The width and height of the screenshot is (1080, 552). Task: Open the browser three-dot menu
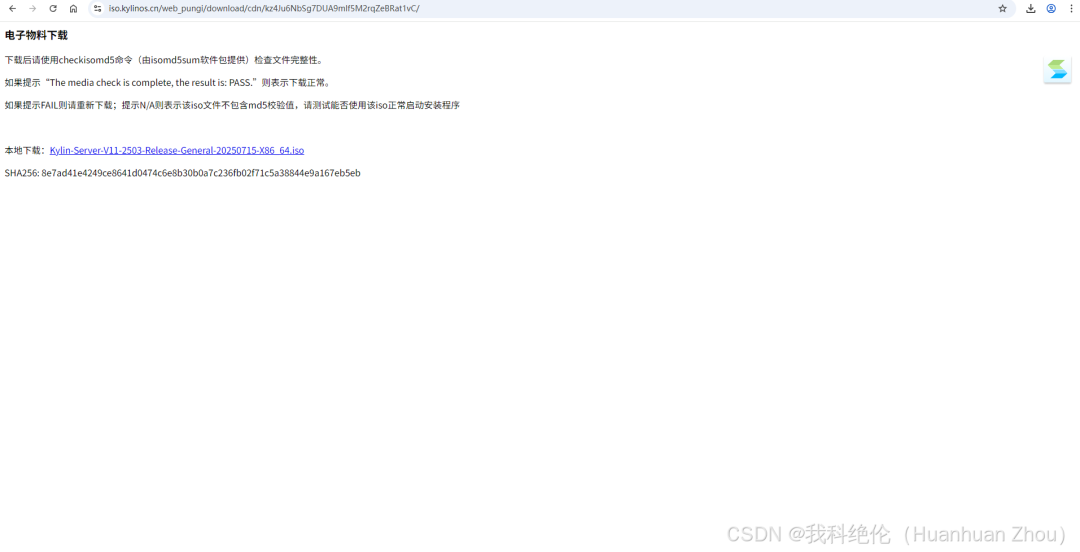pyautogui.click(x=1070, y=8)
